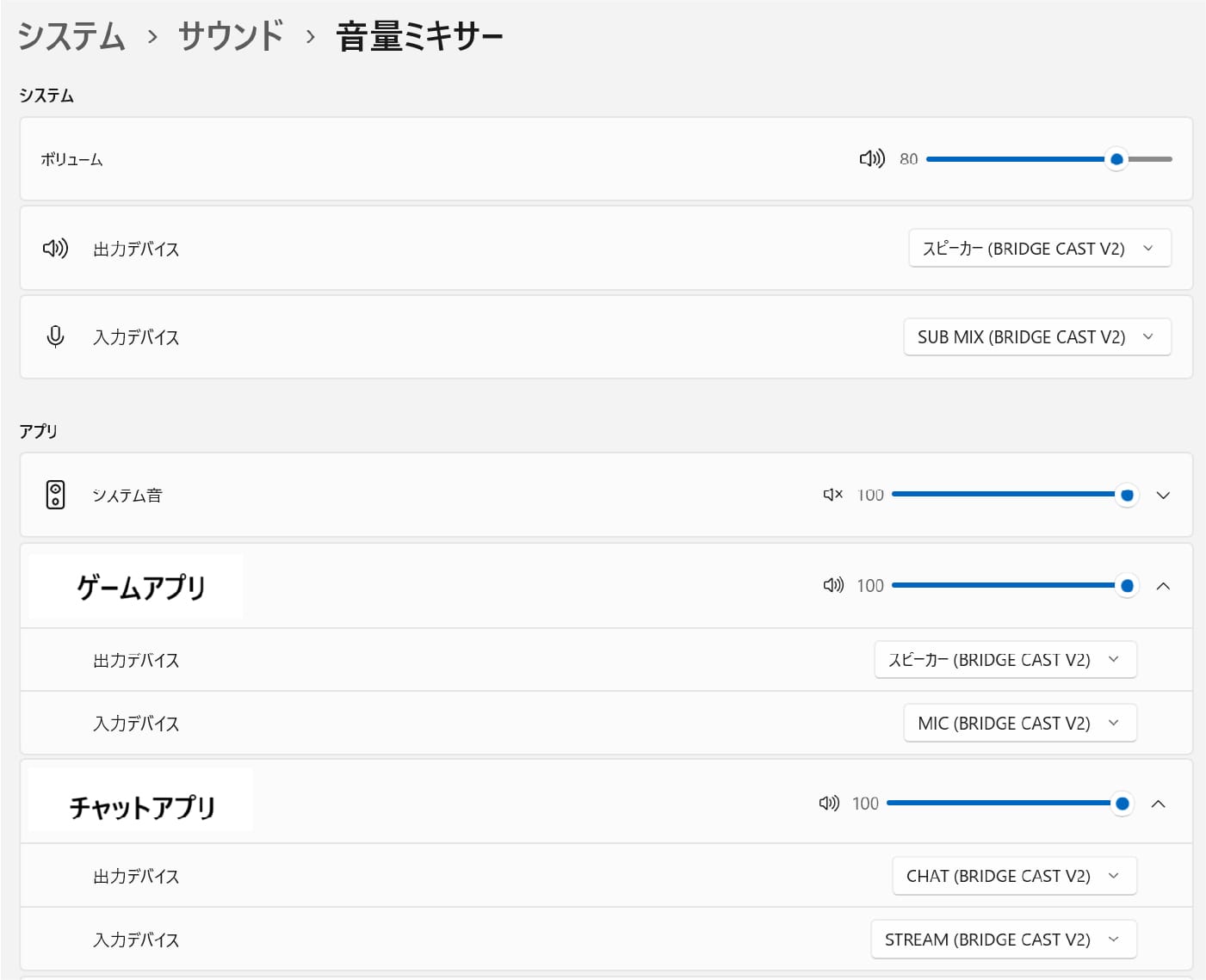Viewport: 1206px width, 980px height.
Task: Click 出力デバイス label under チャットアプリ
Action: click(x=136, y=877)
